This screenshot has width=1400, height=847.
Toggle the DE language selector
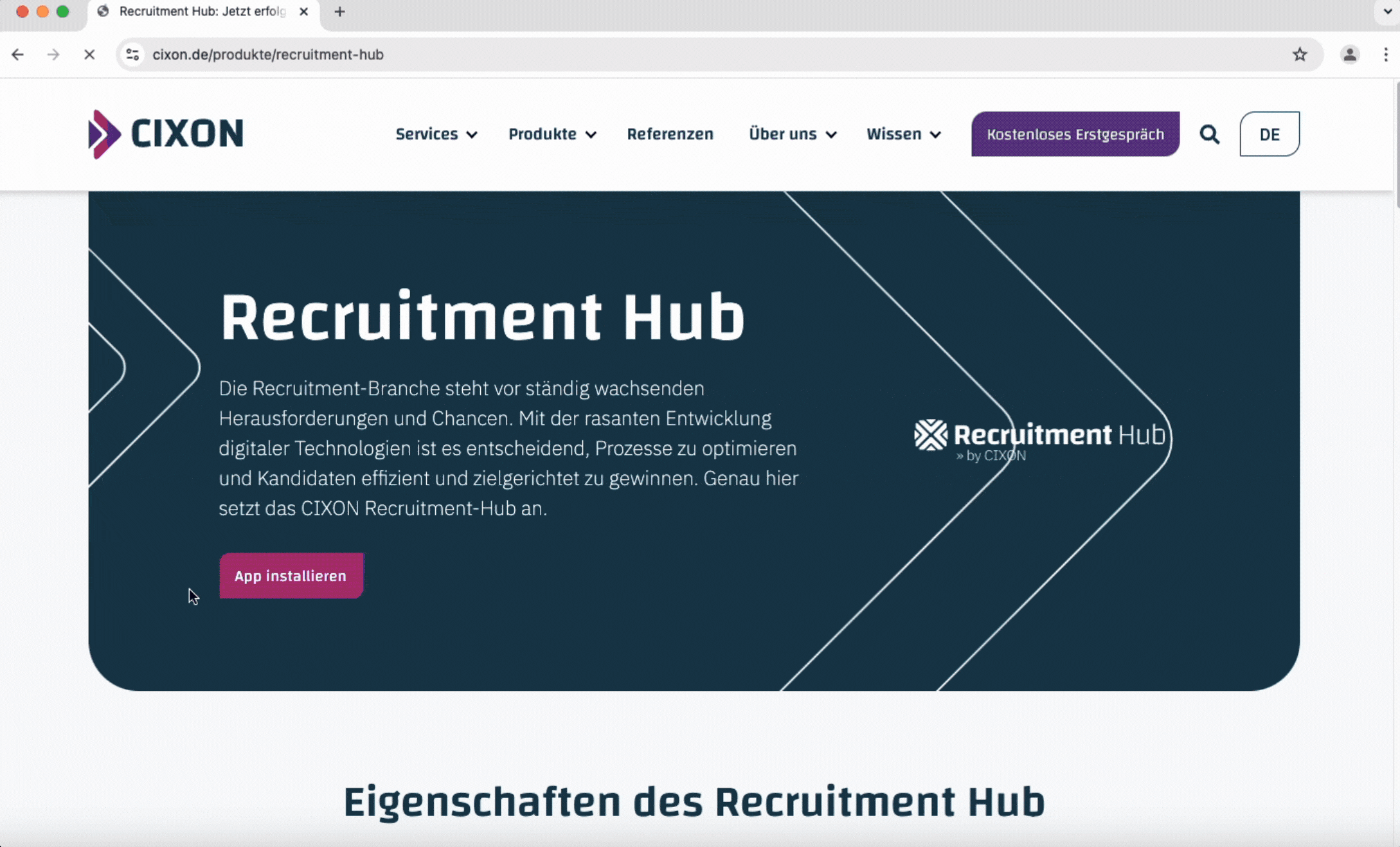1269,133
